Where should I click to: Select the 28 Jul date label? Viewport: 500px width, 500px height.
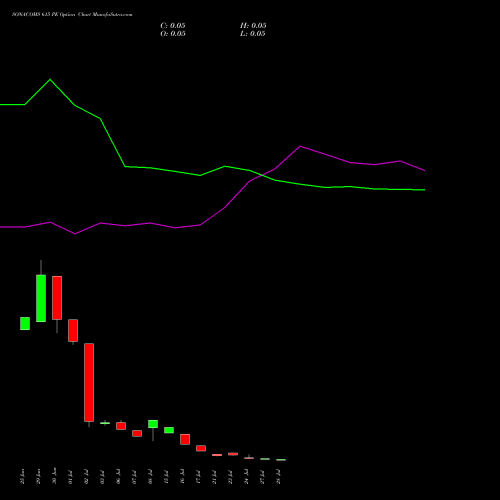[x=278, y=477]
